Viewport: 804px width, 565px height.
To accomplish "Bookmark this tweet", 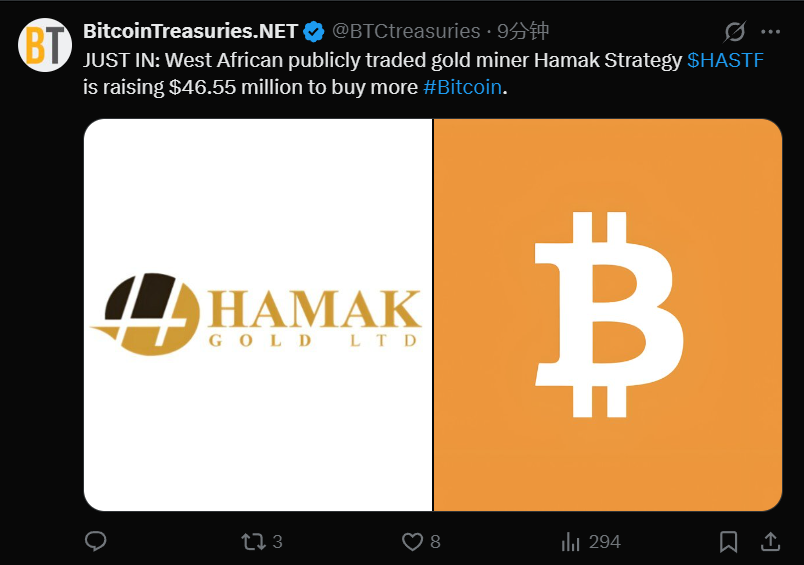I will point(729,541).
